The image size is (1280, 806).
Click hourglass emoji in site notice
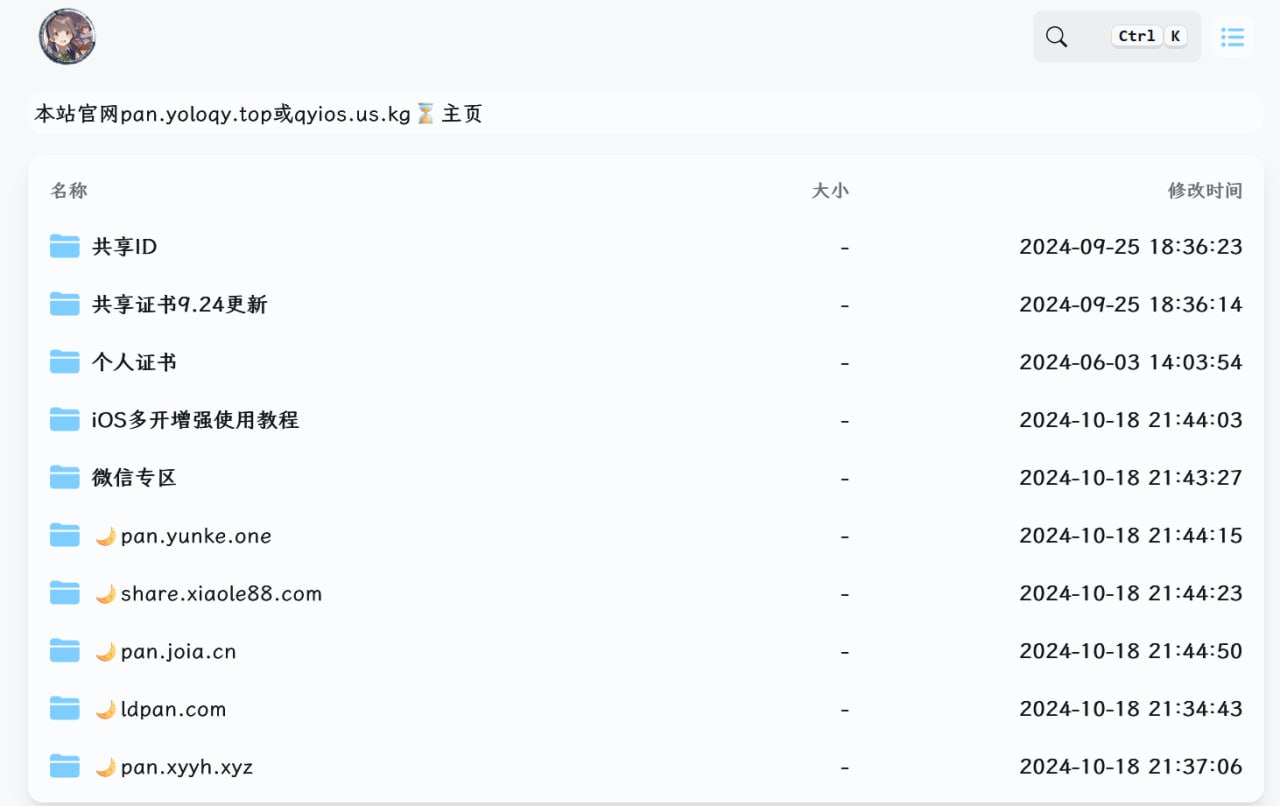point(425,114)
